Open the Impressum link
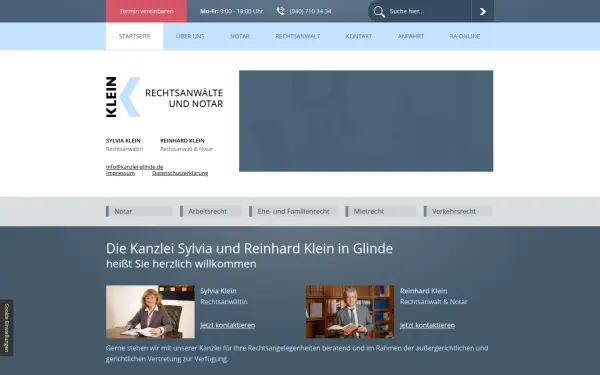This screenshot has height=375, width=600. pyautogui.click(x=120, y=173)
